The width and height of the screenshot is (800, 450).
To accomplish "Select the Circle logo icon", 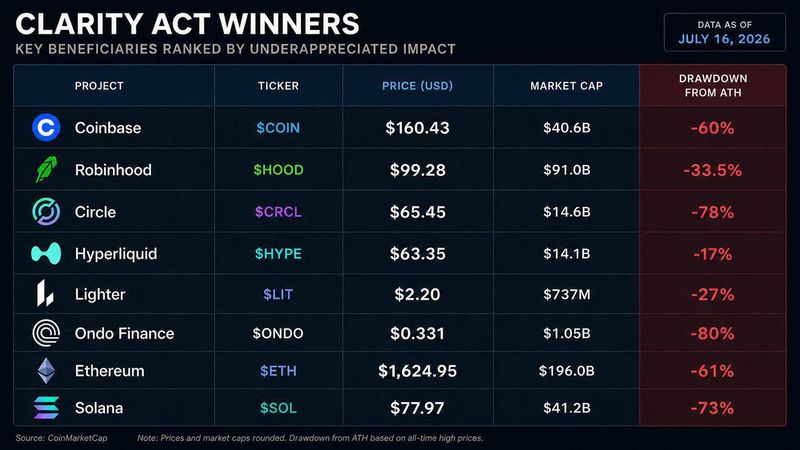I will [x=46, y=212].
